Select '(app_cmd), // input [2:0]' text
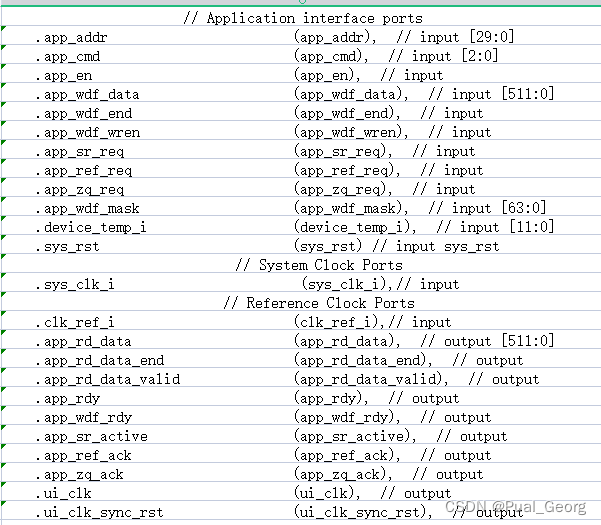 point(396,56)
